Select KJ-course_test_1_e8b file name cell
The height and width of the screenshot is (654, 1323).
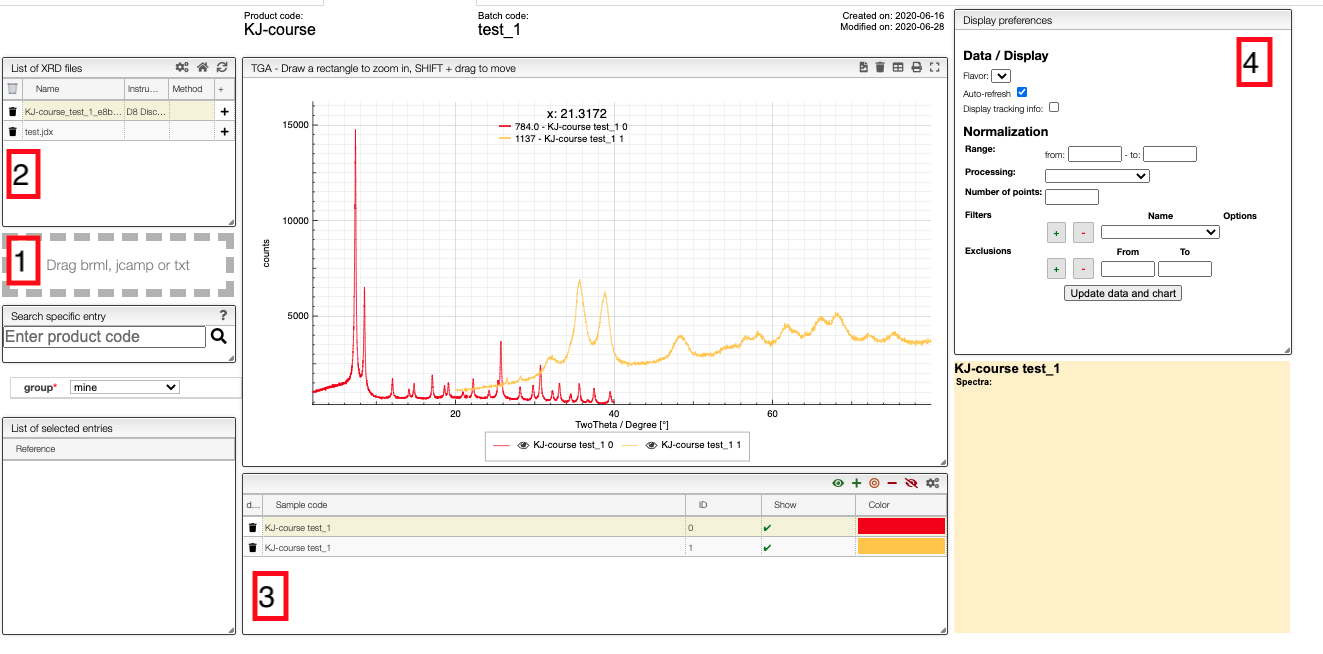click(x=73, y=112)
